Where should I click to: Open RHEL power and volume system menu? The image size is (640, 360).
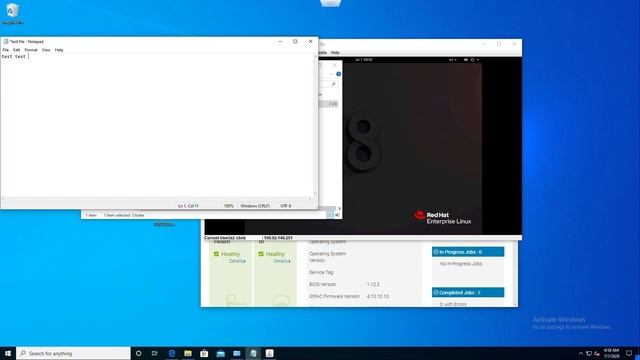point(471,60)
